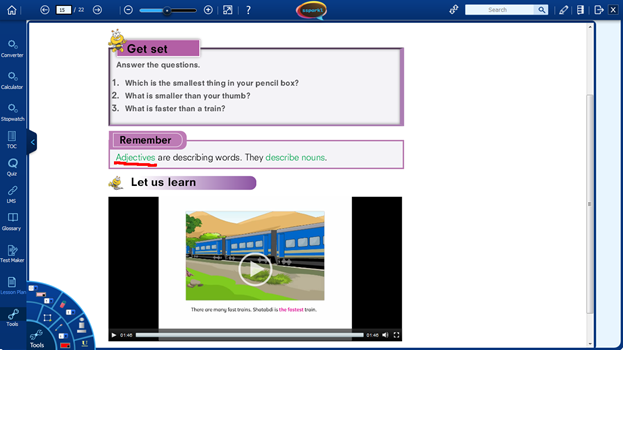Viewport: 625px width, 444px height.
Task: Open the pink highlighter color swatch
Action: click(x=41, y=295)
